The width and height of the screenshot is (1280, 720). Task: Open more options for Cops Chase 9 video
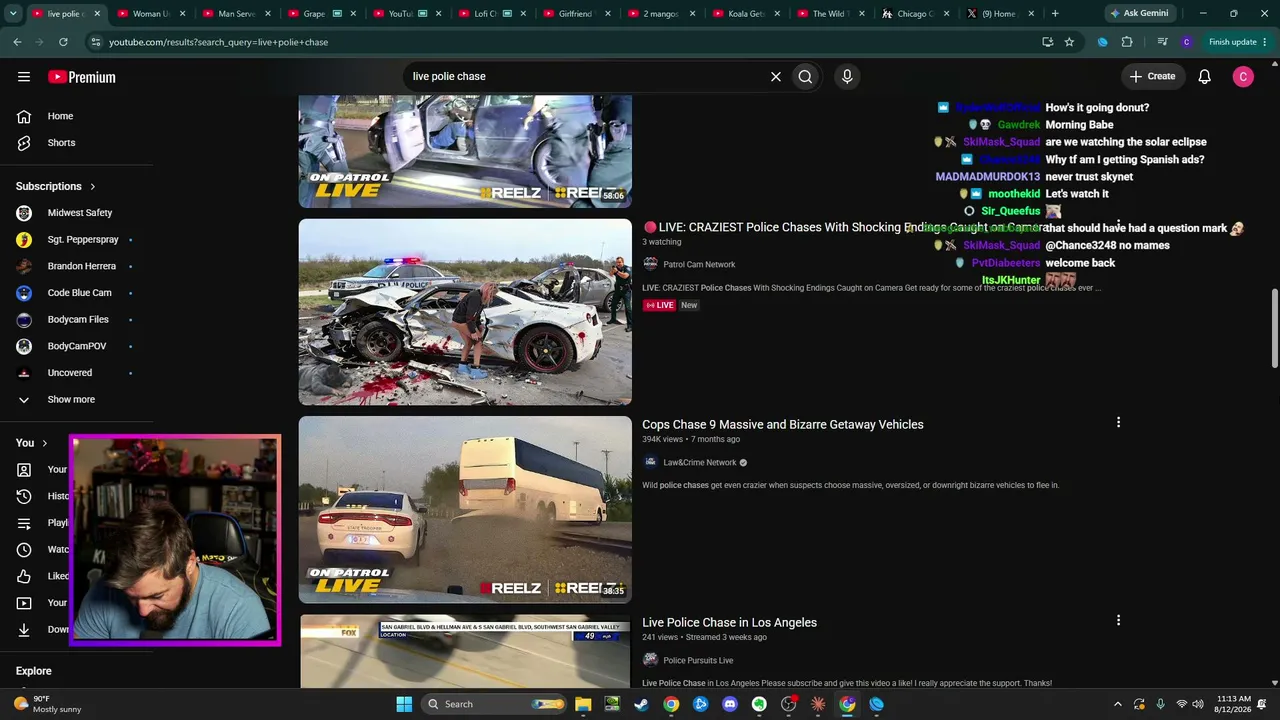[1118, 423]
